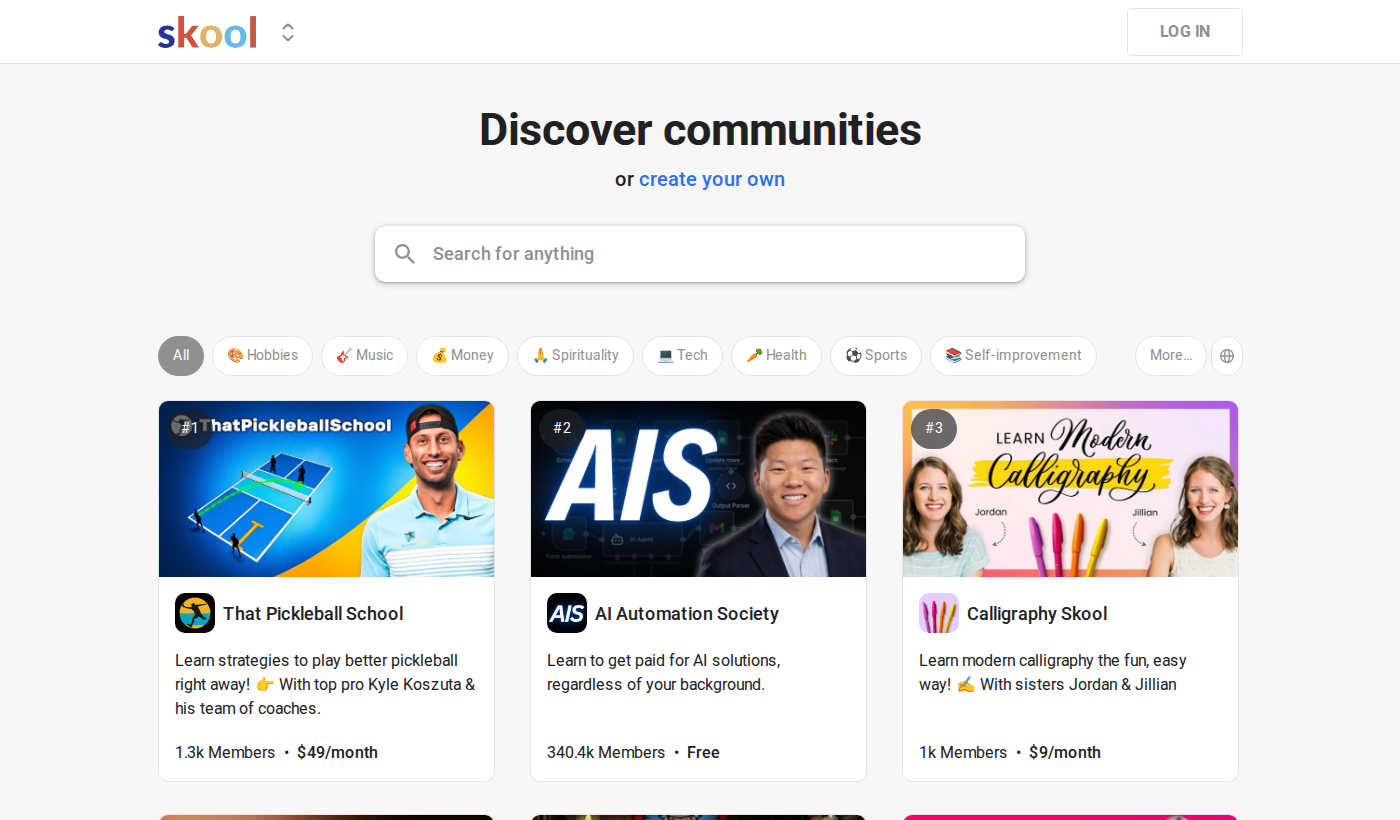Click the '$9/month' price
1400x820 pixels.
click(1065, 752)
